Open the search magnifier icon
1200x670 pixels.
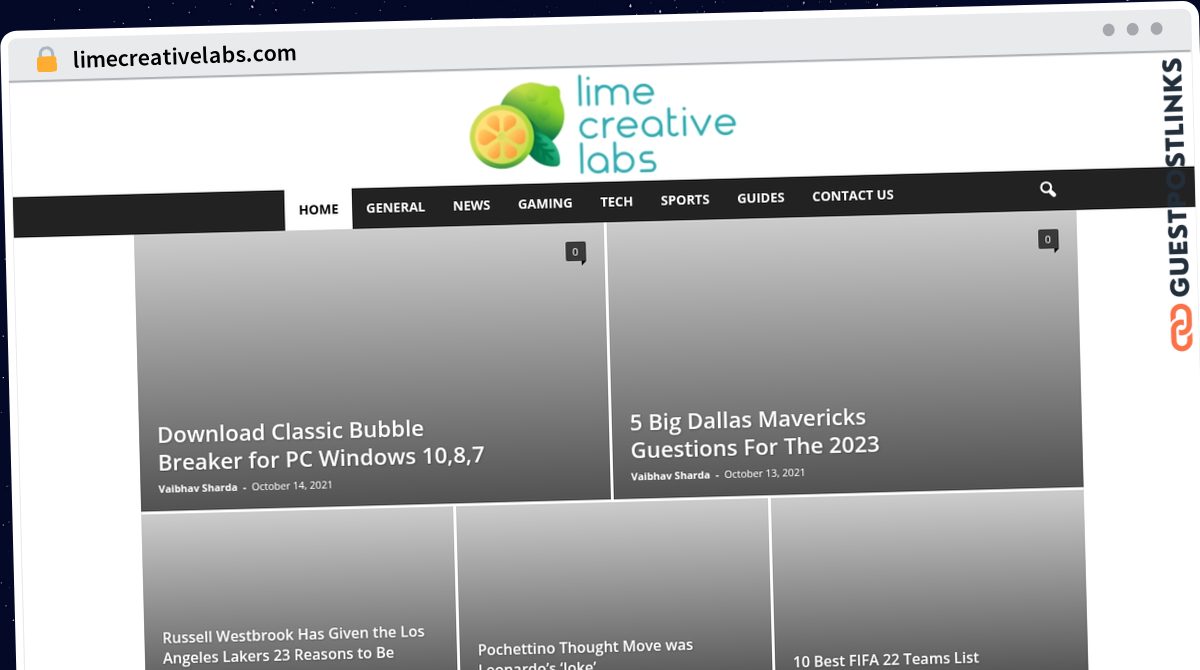coord(1047,189)
